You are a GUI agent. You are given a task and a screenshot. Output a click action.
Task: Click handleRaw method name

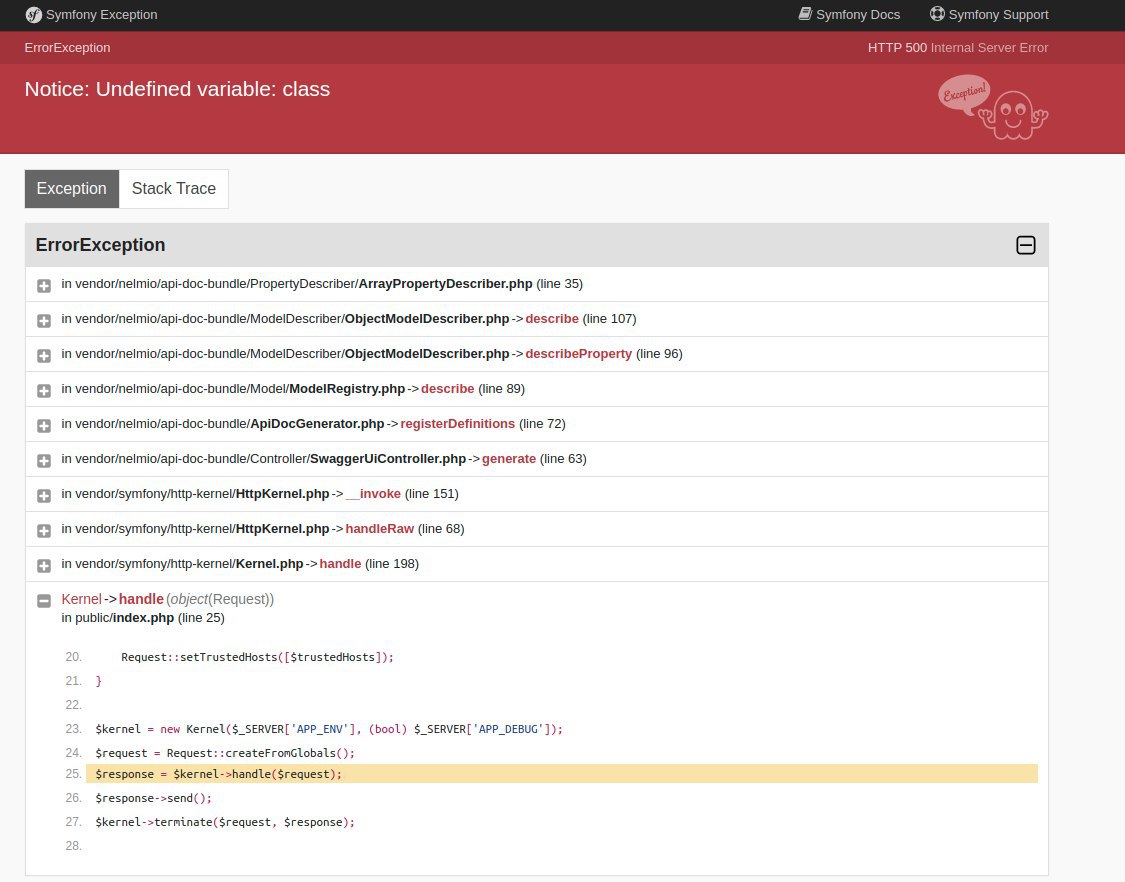(x=380, y=529)
